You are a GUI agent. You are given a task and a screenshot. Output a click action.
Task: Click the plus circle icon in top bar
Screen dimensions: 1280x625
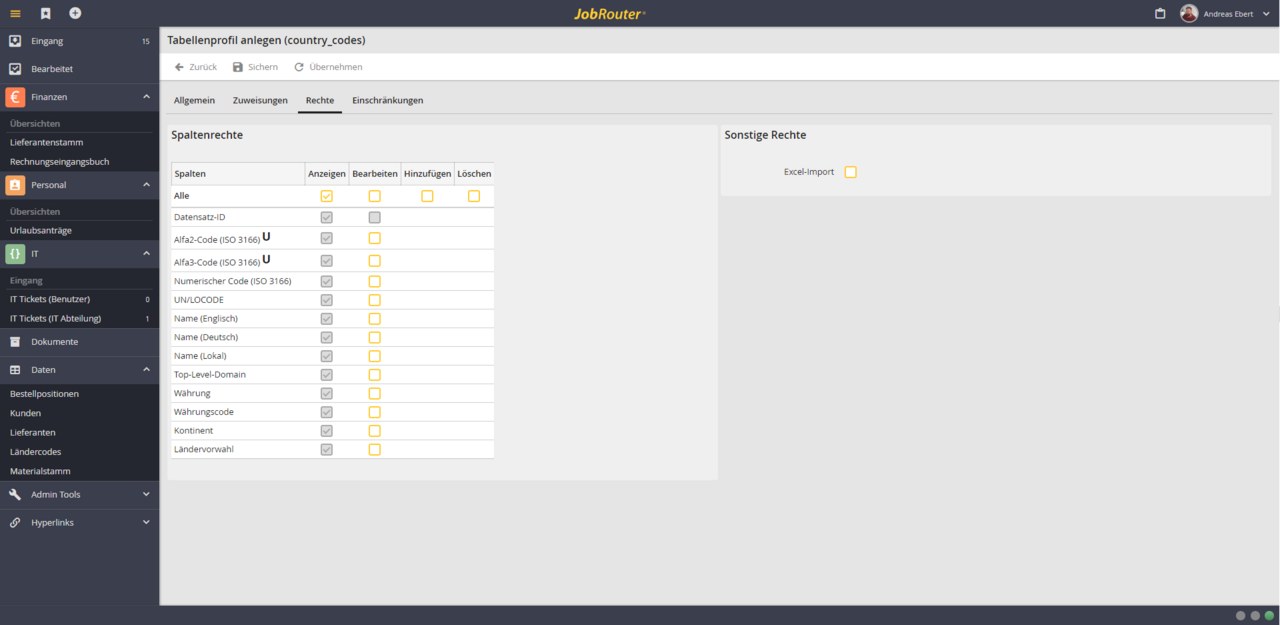75,13
